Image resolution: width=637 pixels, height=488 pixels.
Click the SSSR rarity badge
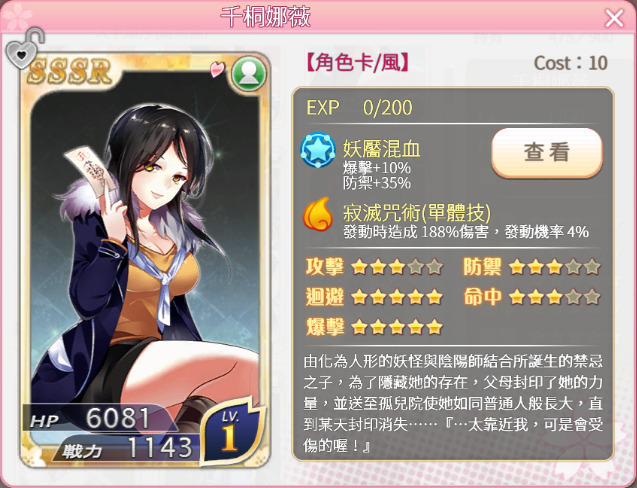tap(69, 71)
